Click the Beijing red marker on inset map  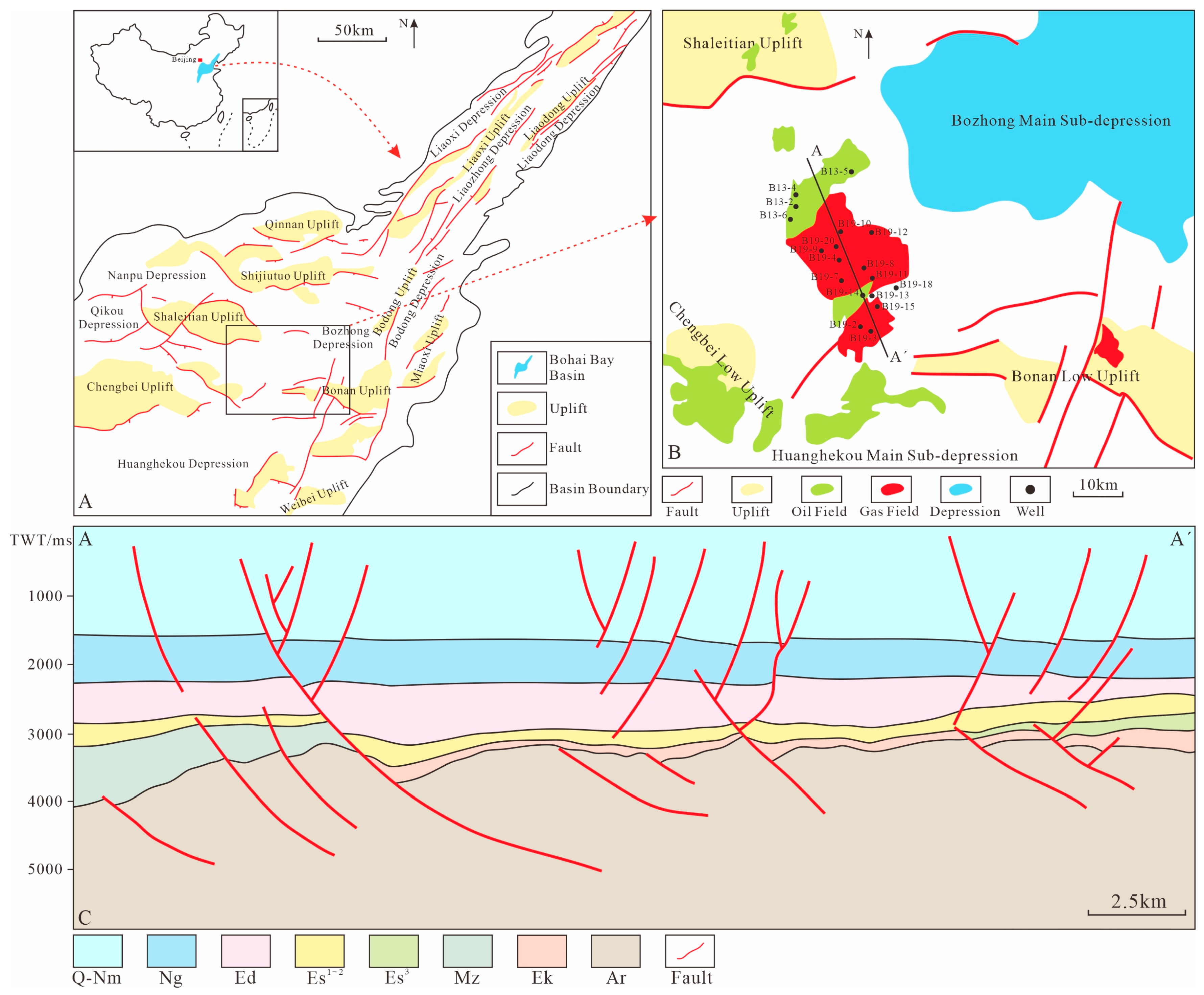tap(200, 60)
